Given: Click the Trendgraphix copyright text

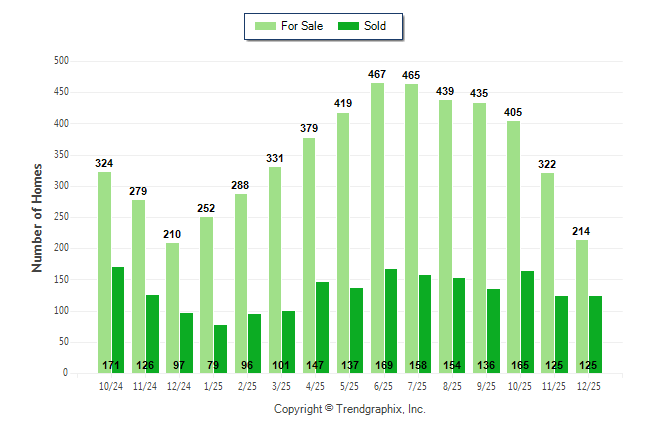Looking at the screenshot, I should [x=350, y=409].
